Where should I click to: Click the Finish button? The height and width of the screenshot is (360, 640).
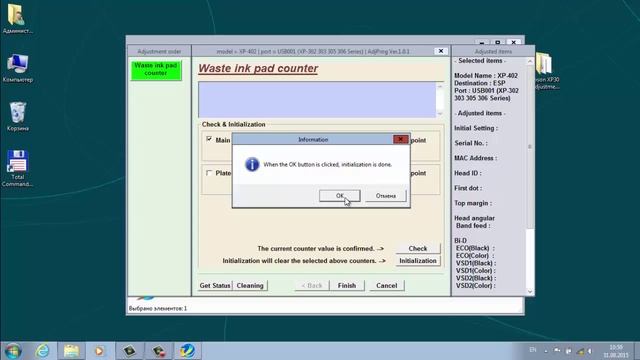point(347,285)
